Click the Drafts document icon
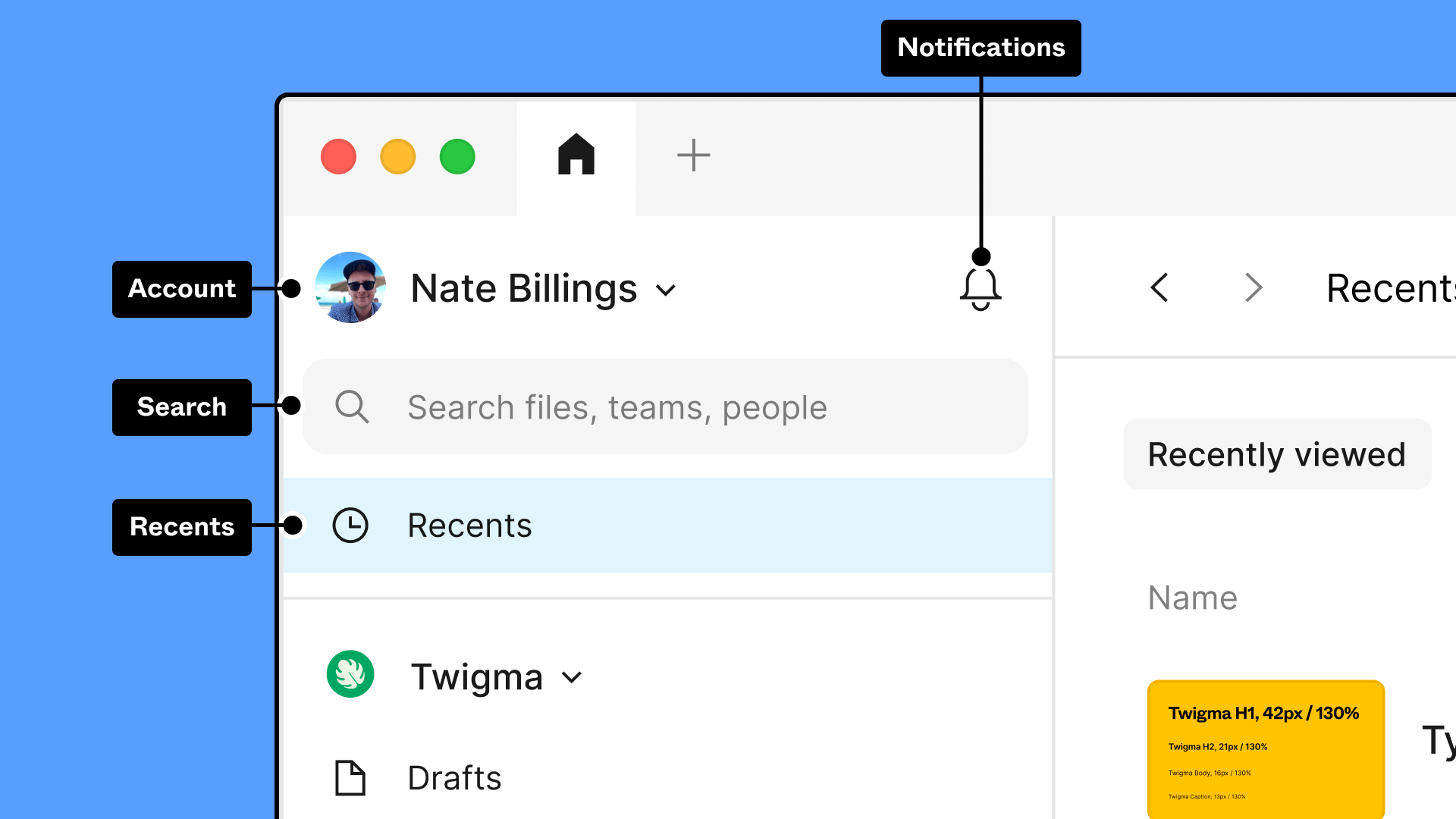This screenshot has height=819, width=1456. coord(350,777)
